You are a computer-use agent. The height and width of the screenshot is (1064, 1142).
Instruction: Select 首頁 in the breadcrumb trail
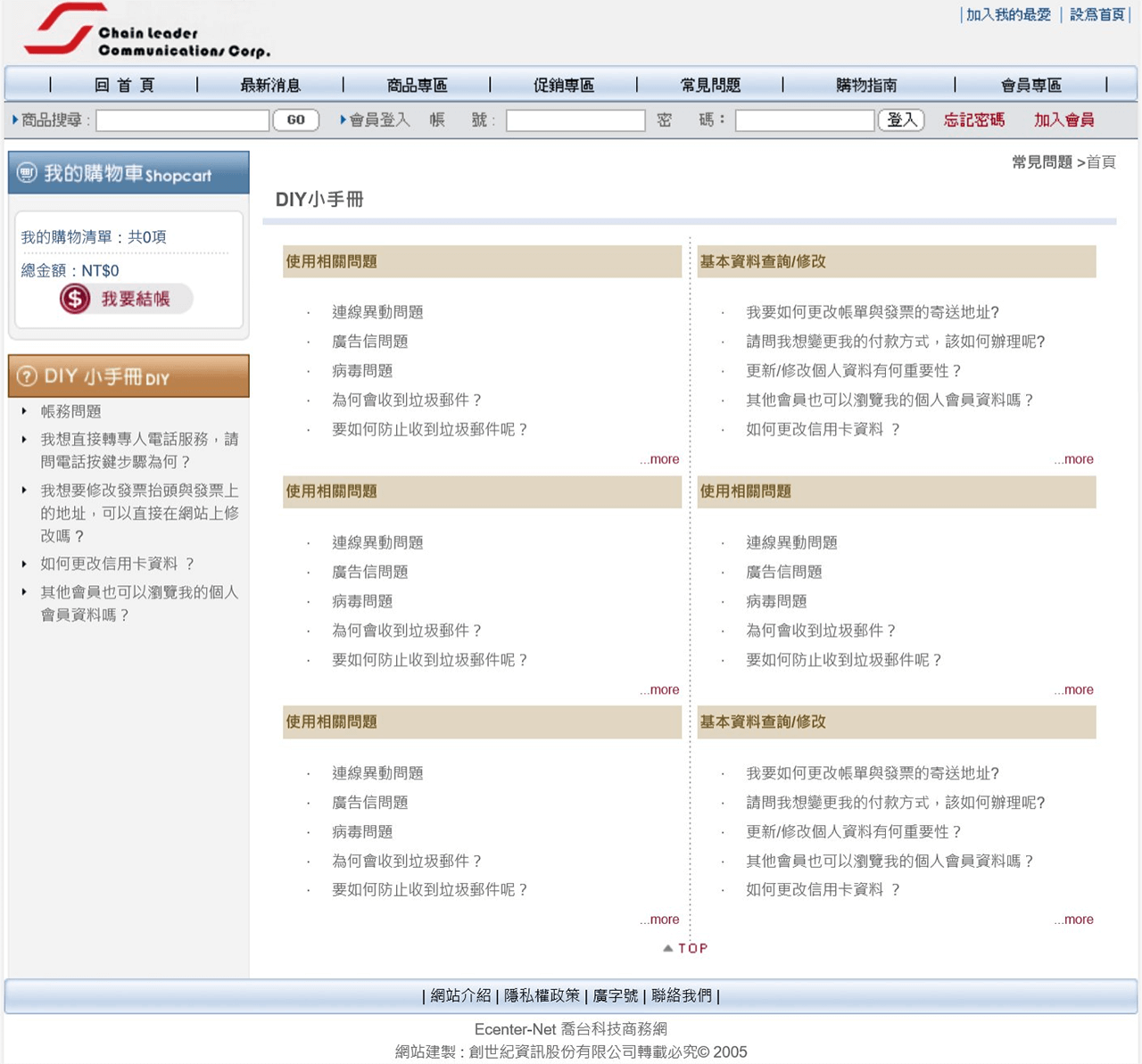(x=1101, y=162)
